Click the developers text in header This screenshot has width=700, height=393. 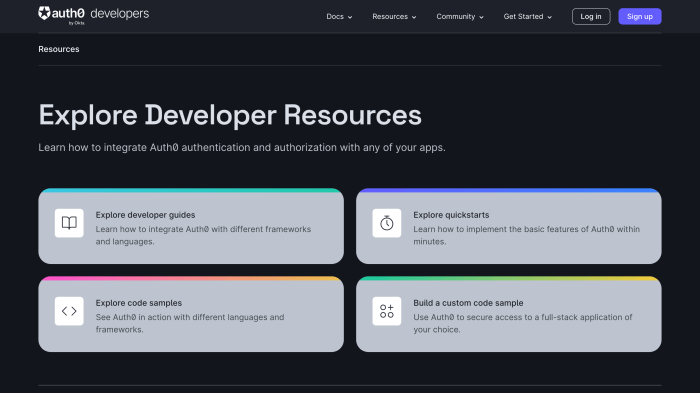pos(120,14)
